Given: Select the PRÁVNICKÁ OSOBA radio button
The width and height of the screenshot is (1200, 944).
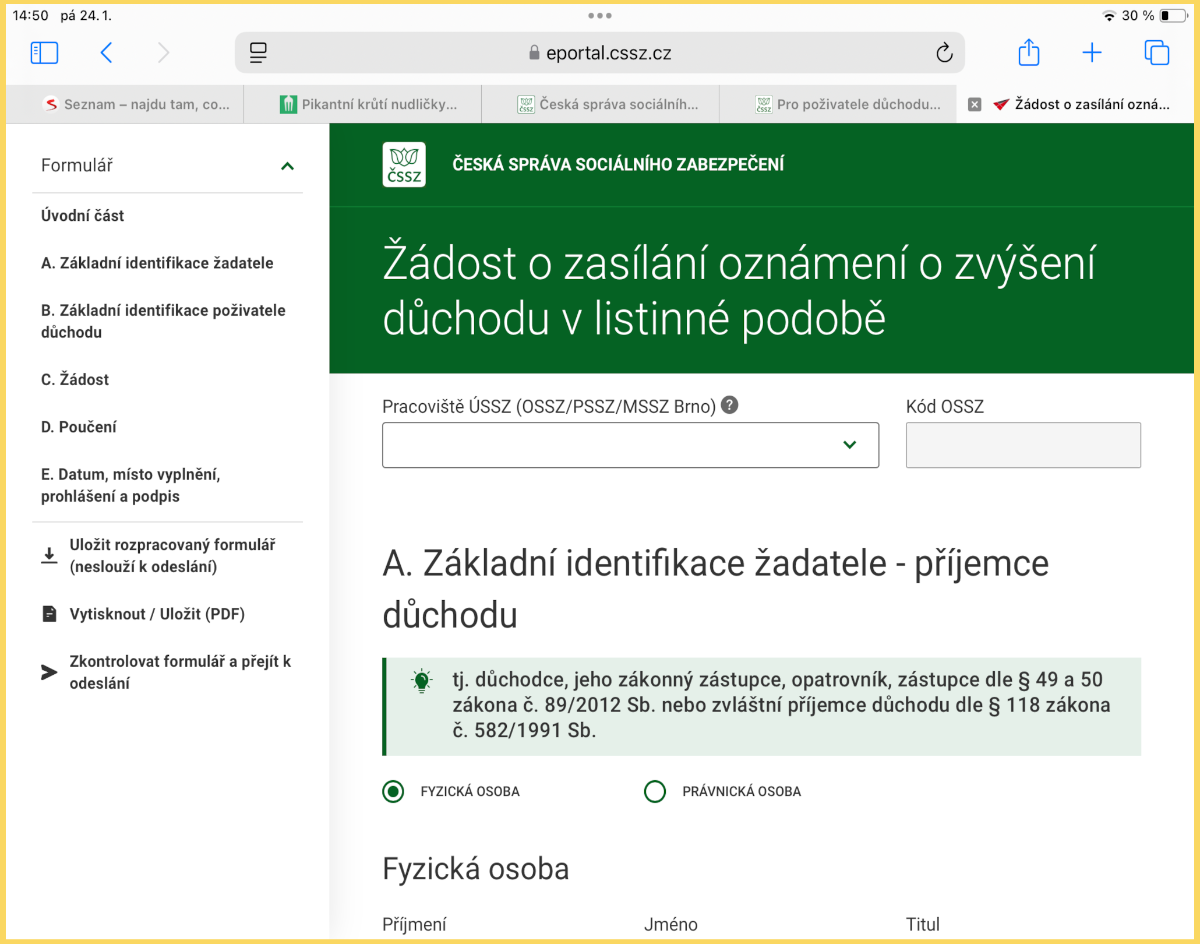Looking at the screenshot, I should pos(655,792).
